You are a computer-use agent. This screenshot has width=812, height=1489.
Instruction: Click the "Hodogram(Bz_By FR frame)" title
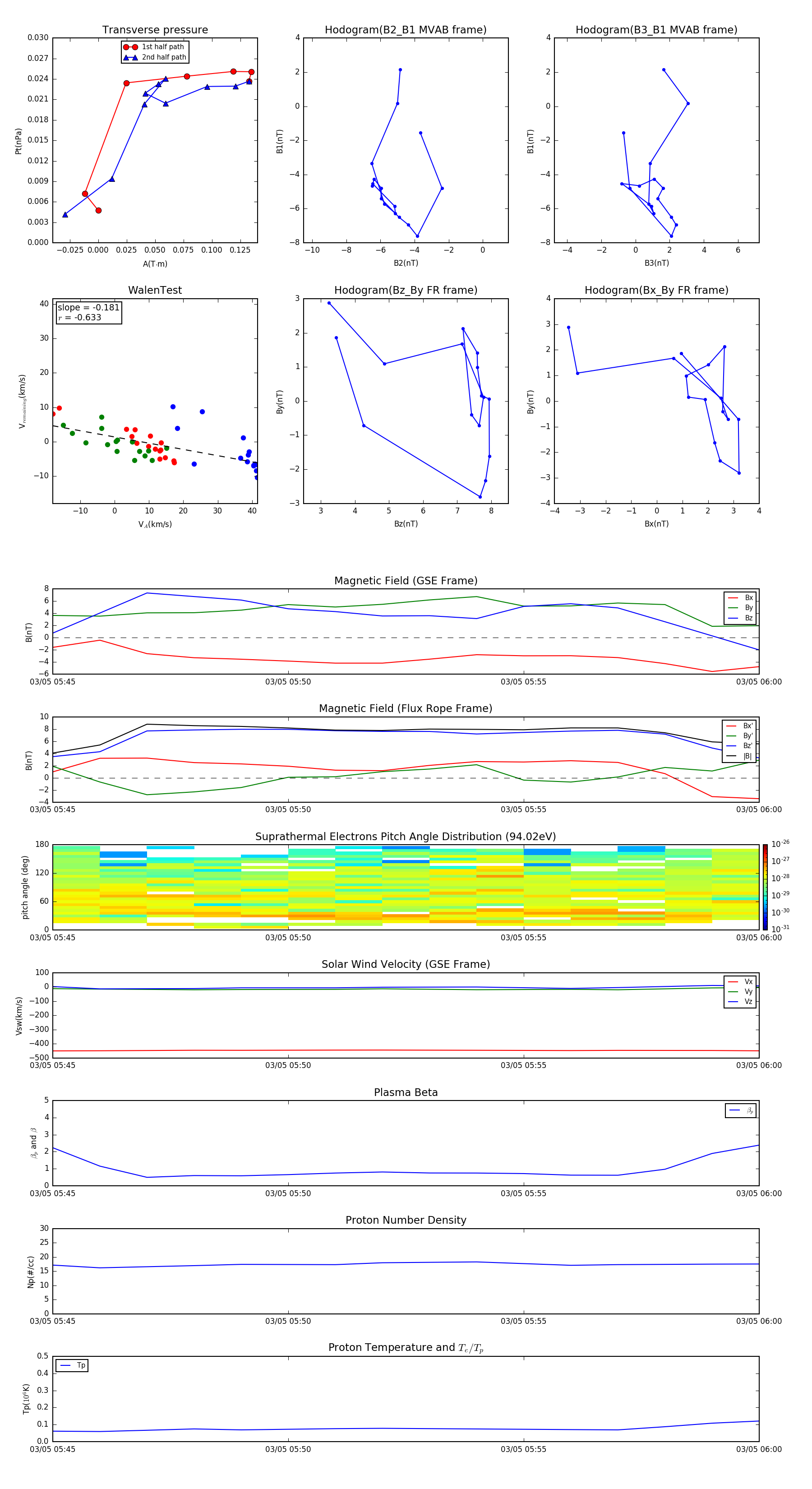[x=406, y=290]
